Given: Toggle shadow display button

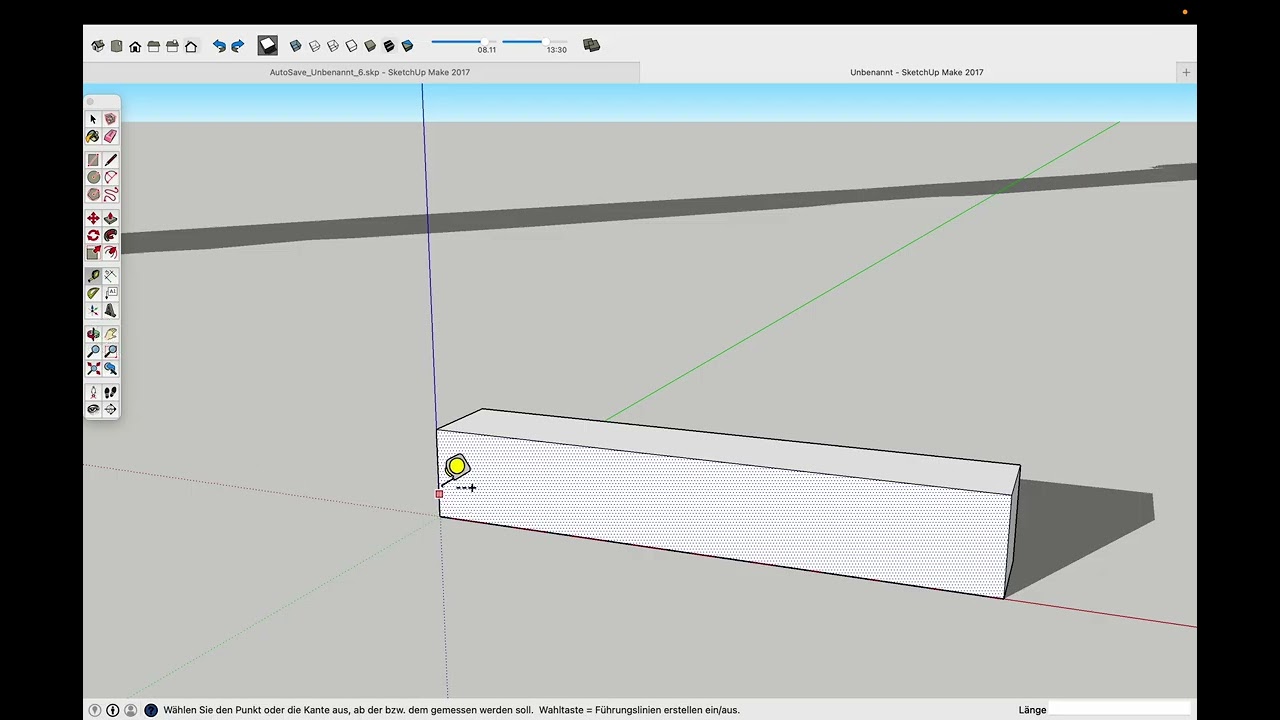Looking at the screenshot, I should tap(268, 45).
